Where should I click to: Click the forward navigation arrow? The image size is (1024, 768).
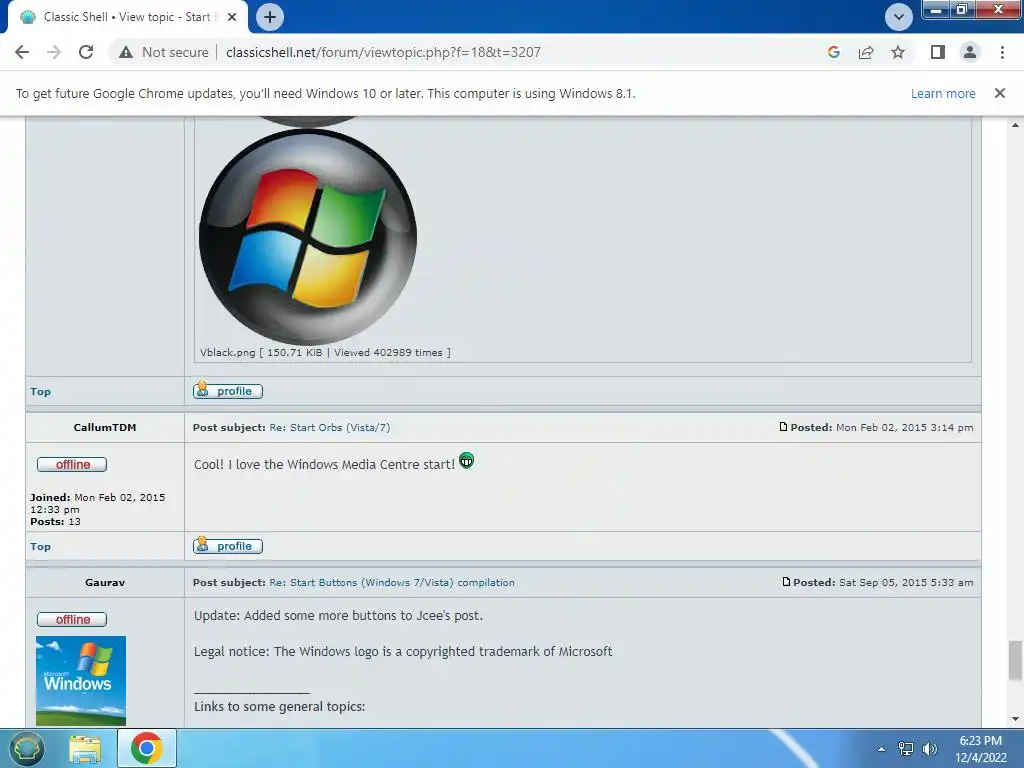[54, 52]
